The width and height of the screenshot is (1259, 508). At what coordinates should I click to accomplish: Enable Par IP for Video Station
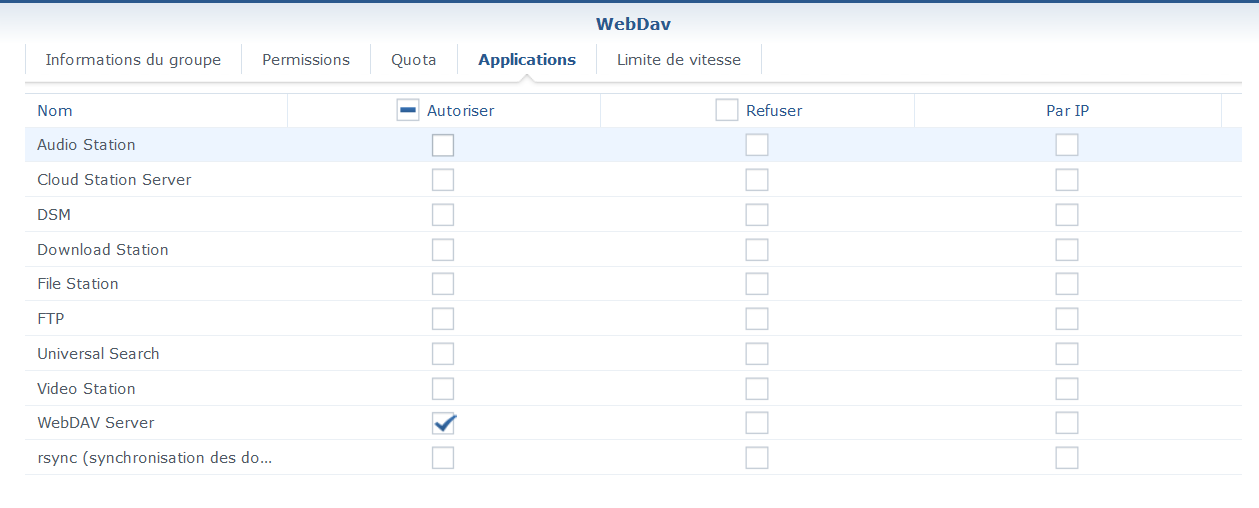tap(1067, 389)
